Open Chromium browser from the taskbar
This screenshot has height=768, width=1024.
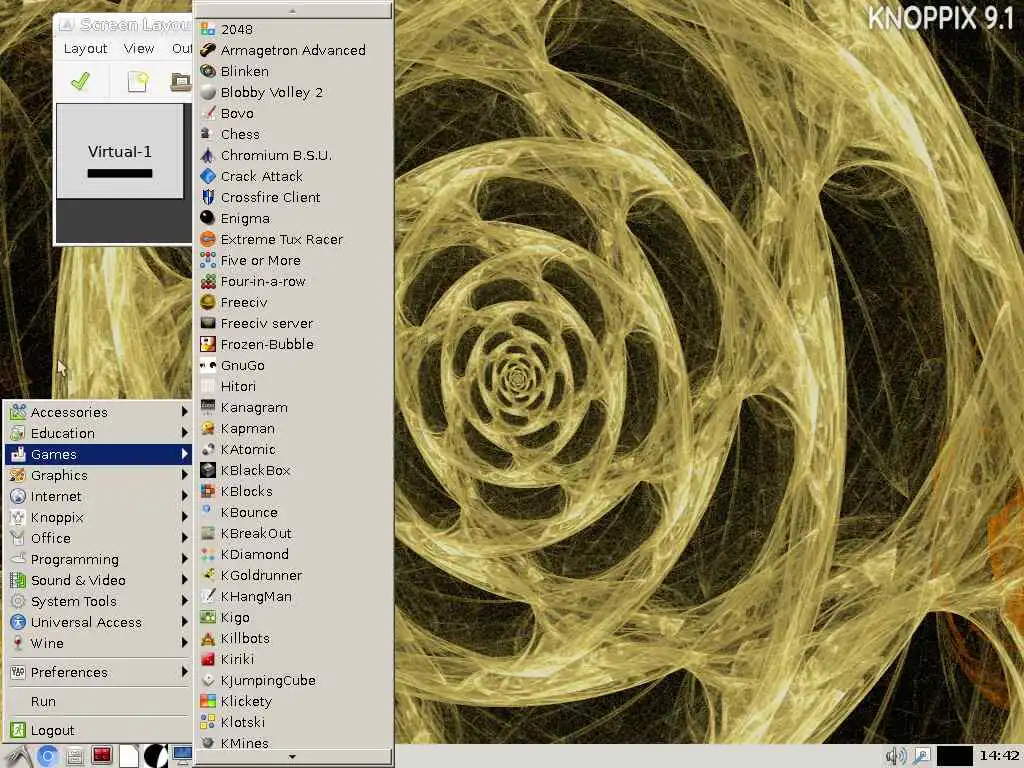pyautogui.click(x=47, y=756)
